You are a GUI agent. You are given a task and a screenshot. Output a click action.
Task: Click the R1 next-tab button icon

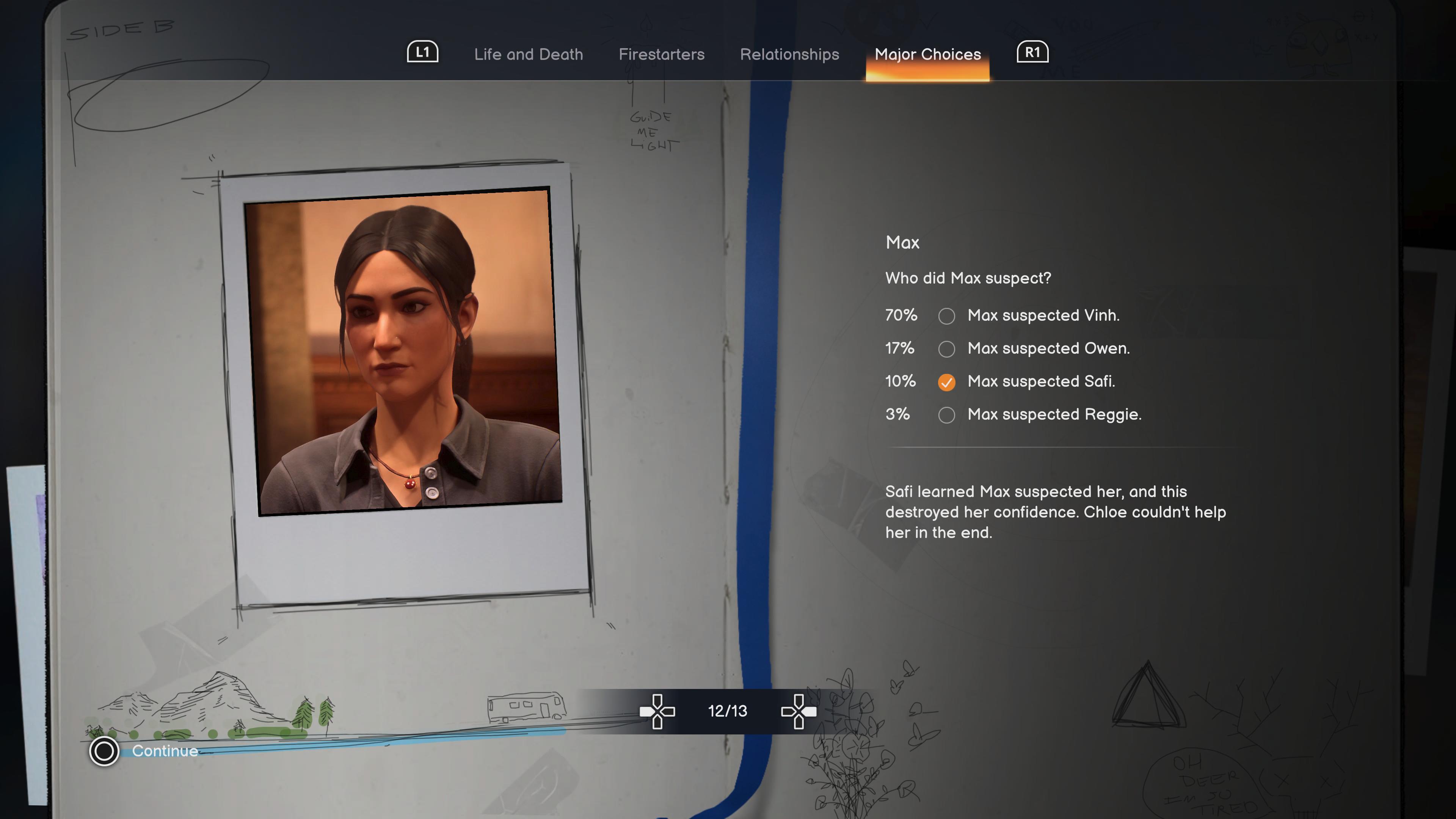[1032, 52]
